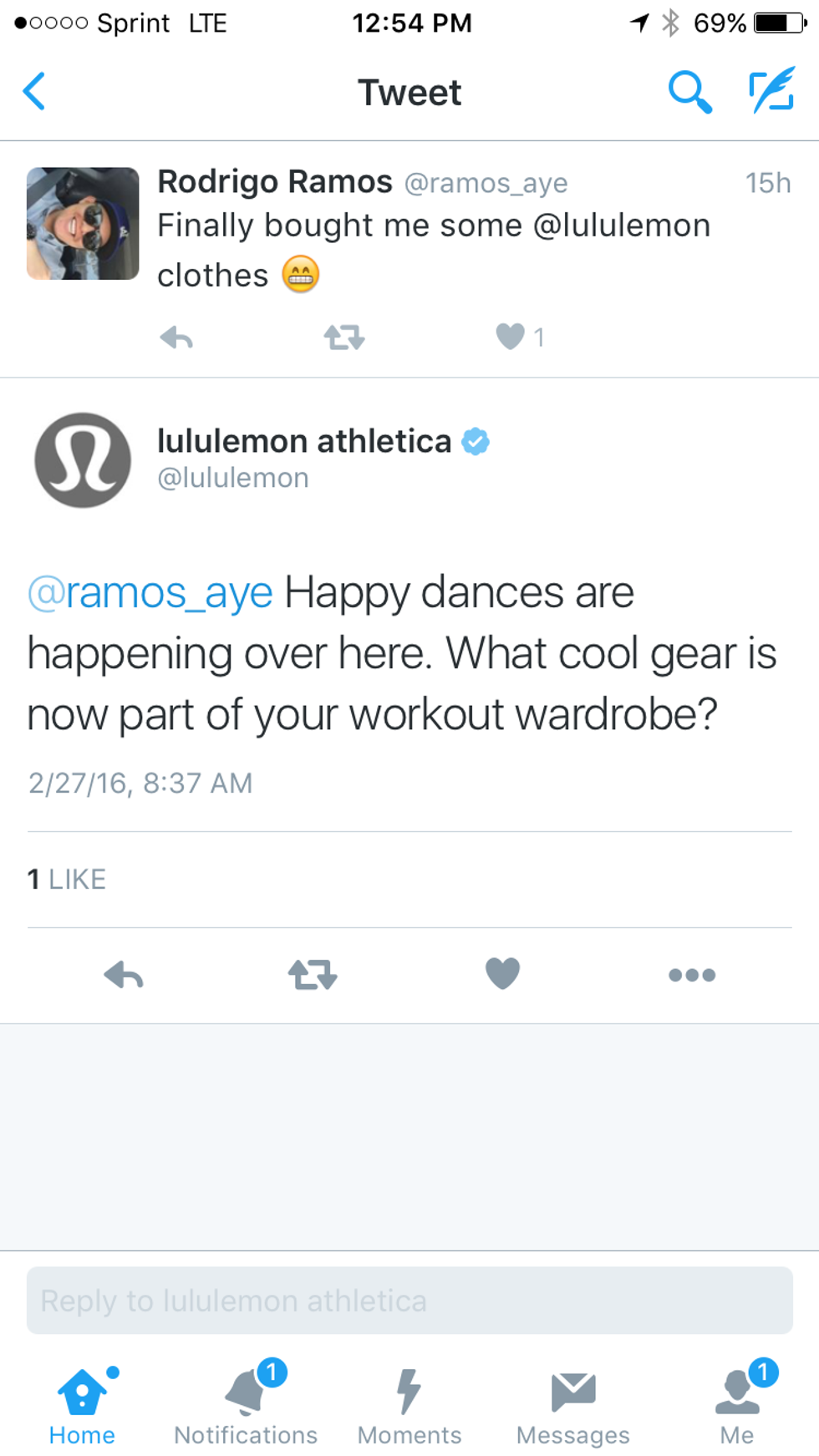Screen dimensions: 819x1456
Task: Tap the @ramos_aye mention link
Action: tap(150, 593)
